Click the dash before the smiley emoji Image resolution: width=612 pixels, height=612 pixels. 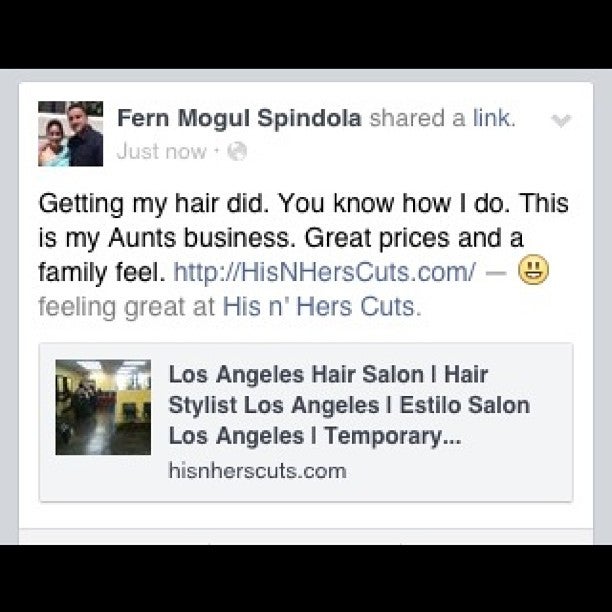click(x=496, y=273)
